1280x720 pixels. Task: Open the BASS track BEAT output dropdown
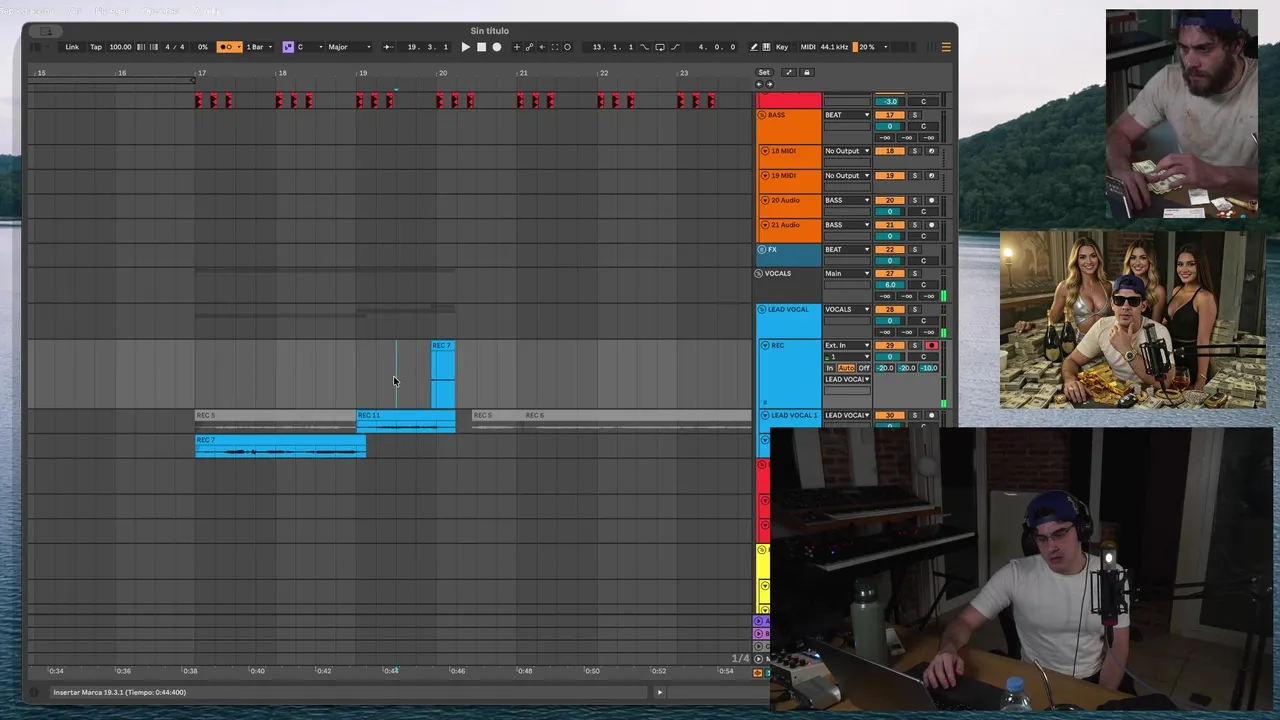[847, 115]
